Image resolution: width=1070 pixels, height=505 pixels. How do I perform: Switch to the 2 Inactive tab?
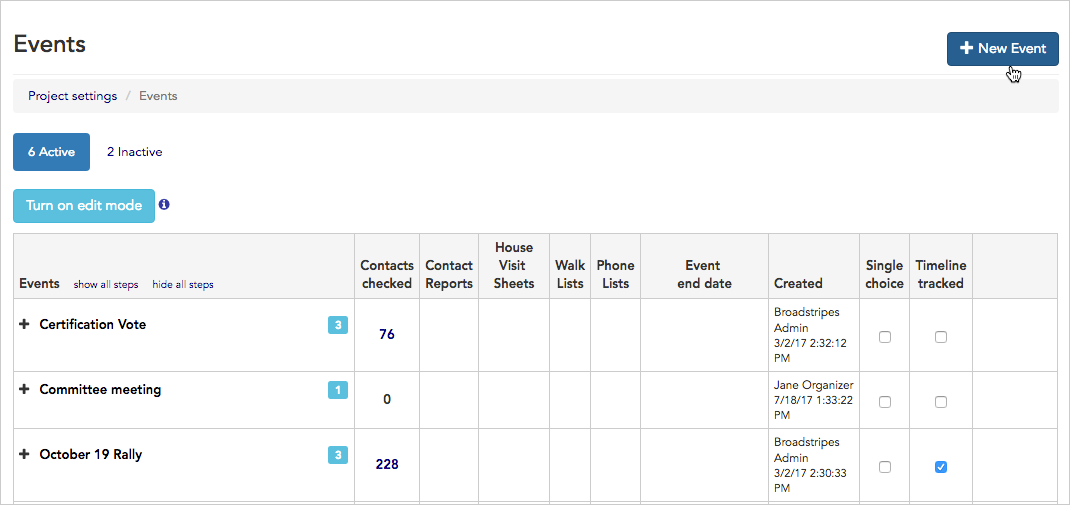click(x=134, y=152)
